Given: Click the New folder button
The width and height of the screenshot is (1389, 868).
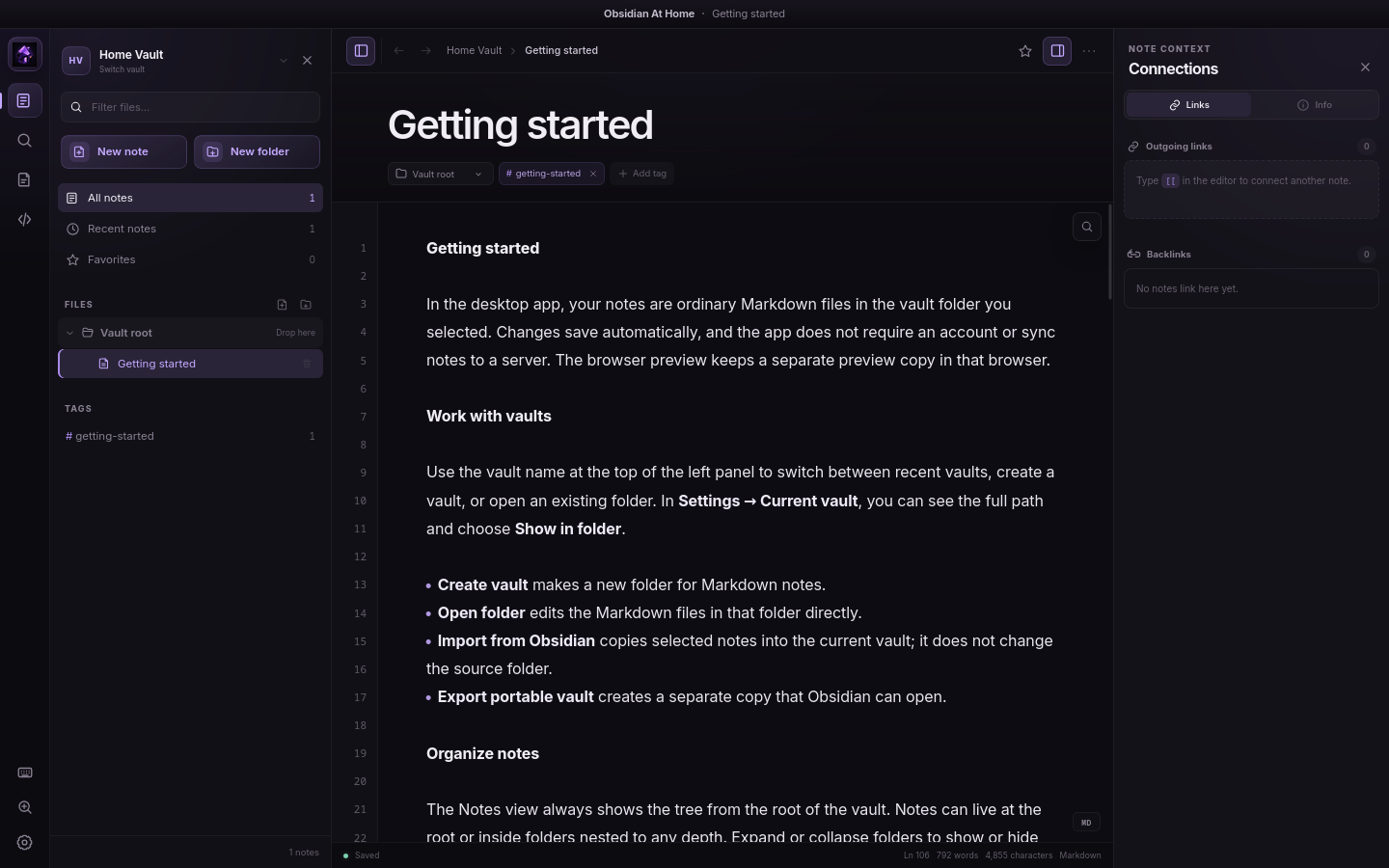Looking at the screenshot, I should click(257, 151).
